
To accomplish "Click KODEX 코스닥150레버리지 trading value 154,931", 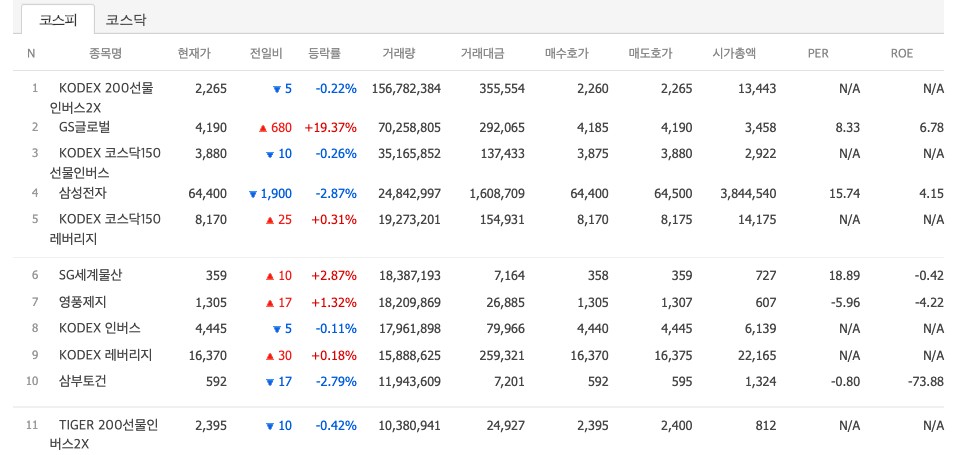I will (x=502, y=219).
